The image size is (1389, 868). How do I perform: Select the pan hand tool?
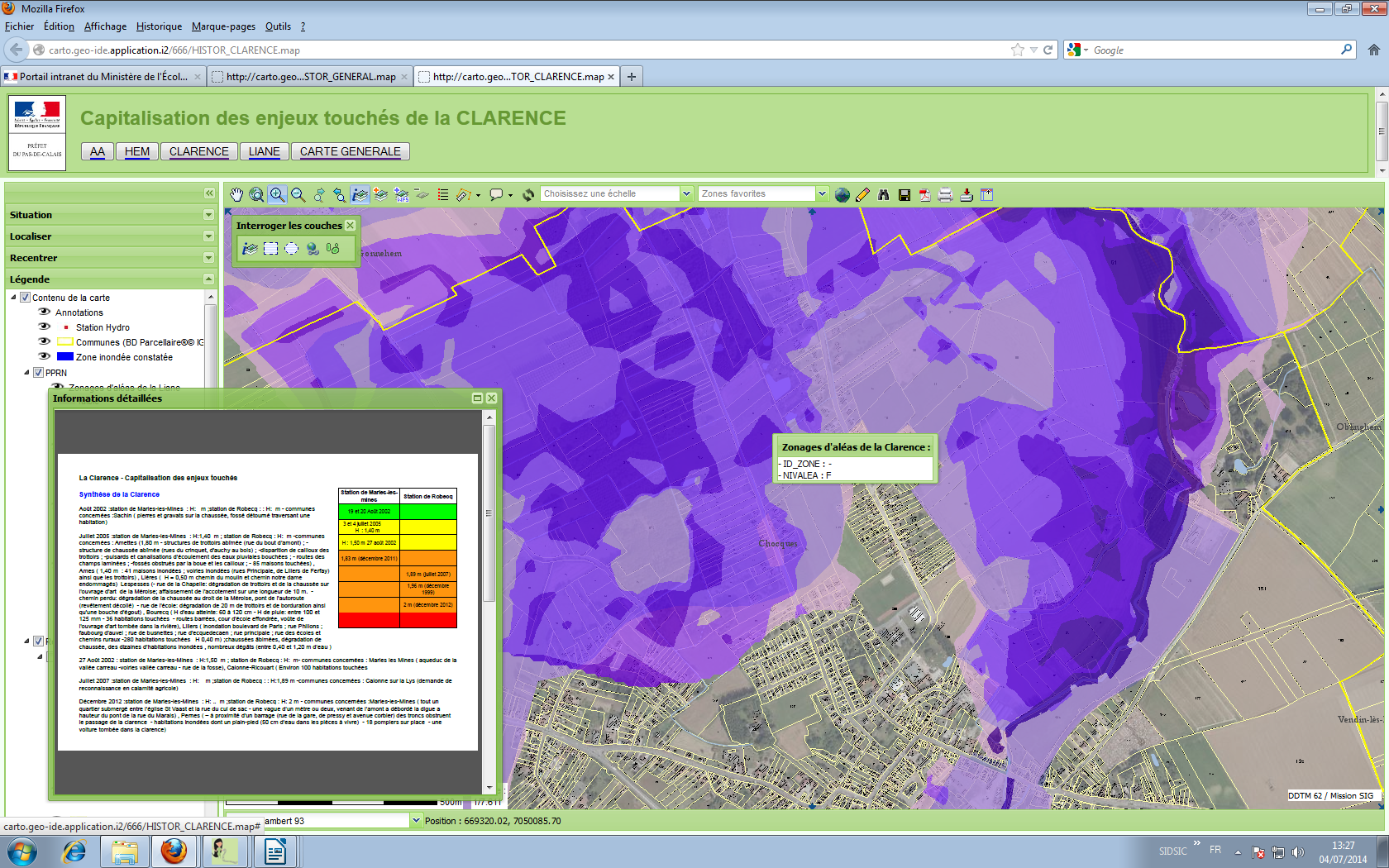coord(236,194)
